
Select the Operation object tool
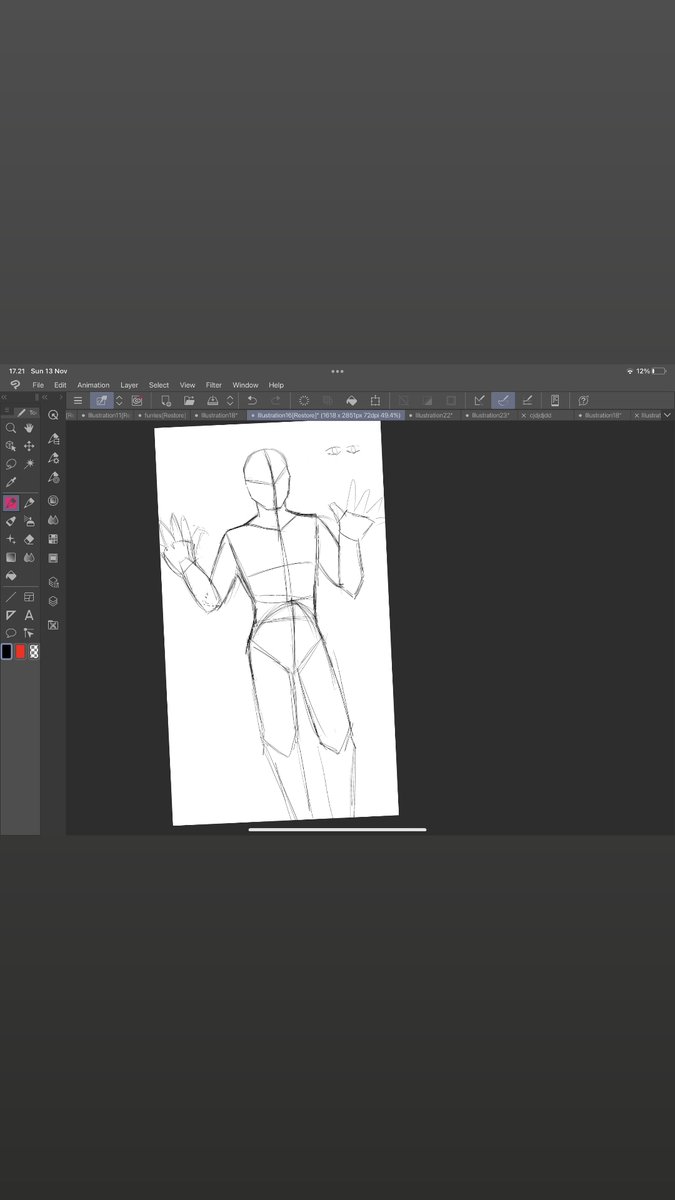click(11, 446)
